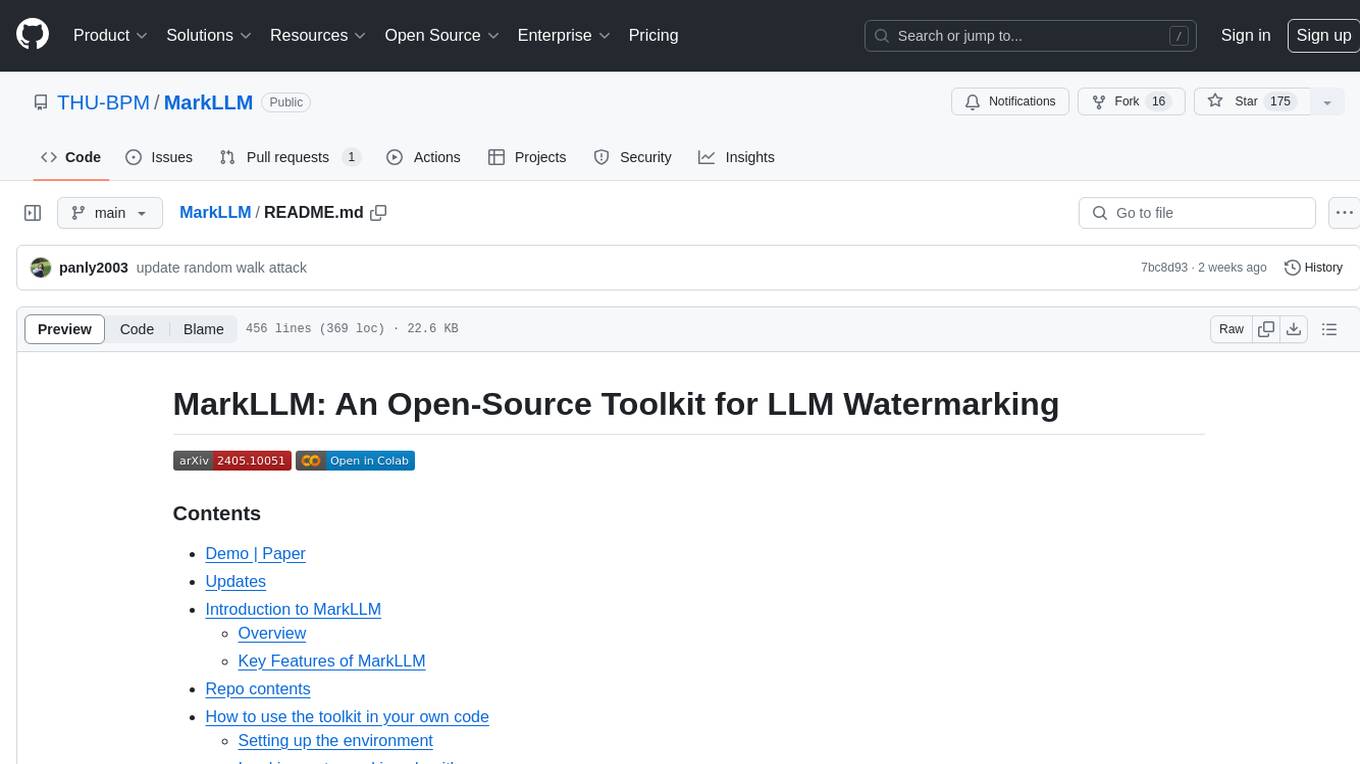Viewport: 1360px width, 764px height.
Task: Open the more file actions menu
Action: click(x=1344, y=213)
